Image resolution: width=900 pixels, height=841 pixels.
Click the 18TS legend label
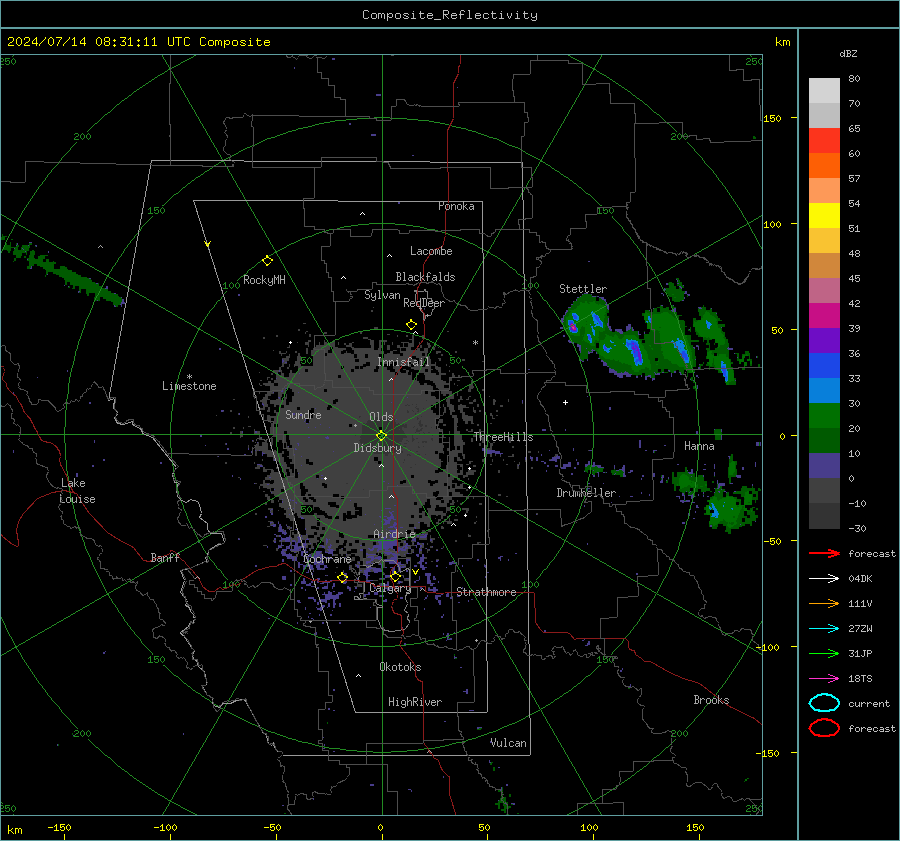[860, 679]
